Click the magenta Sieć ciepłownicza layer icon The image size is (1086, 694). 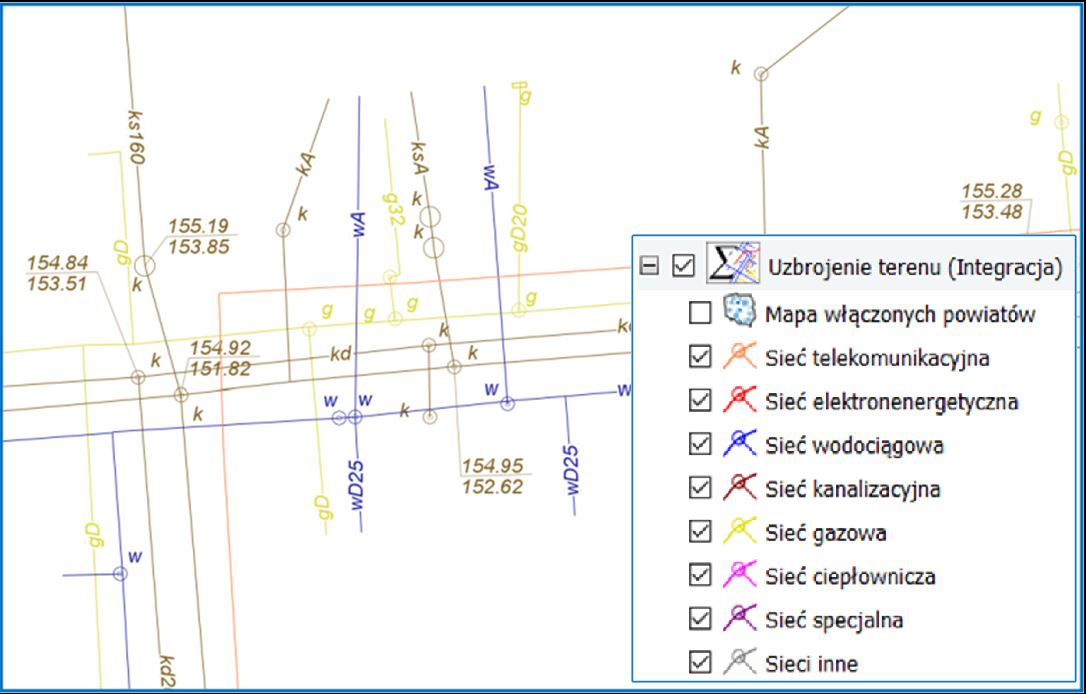[x=737, y=576]
